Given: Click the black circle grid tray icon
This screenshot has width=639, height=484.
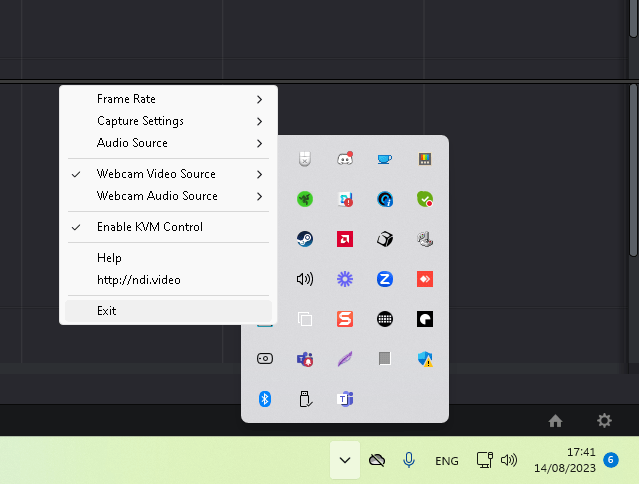Looking at the screenshot, I should 385,319.
